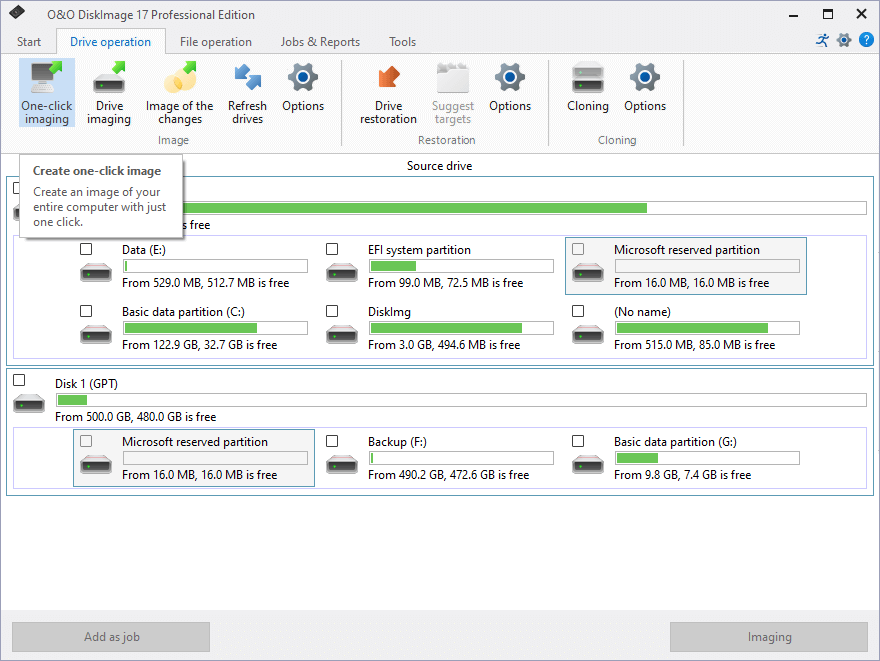Open the Jobs & Reports tab

[320, 42]
